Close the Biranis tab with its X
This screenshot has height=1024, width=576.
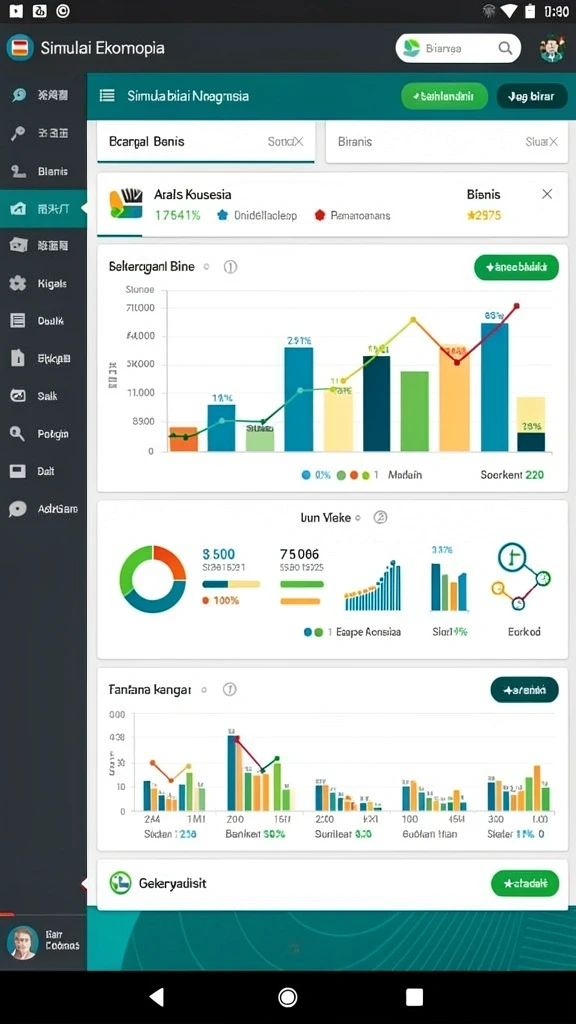(552, 141)
